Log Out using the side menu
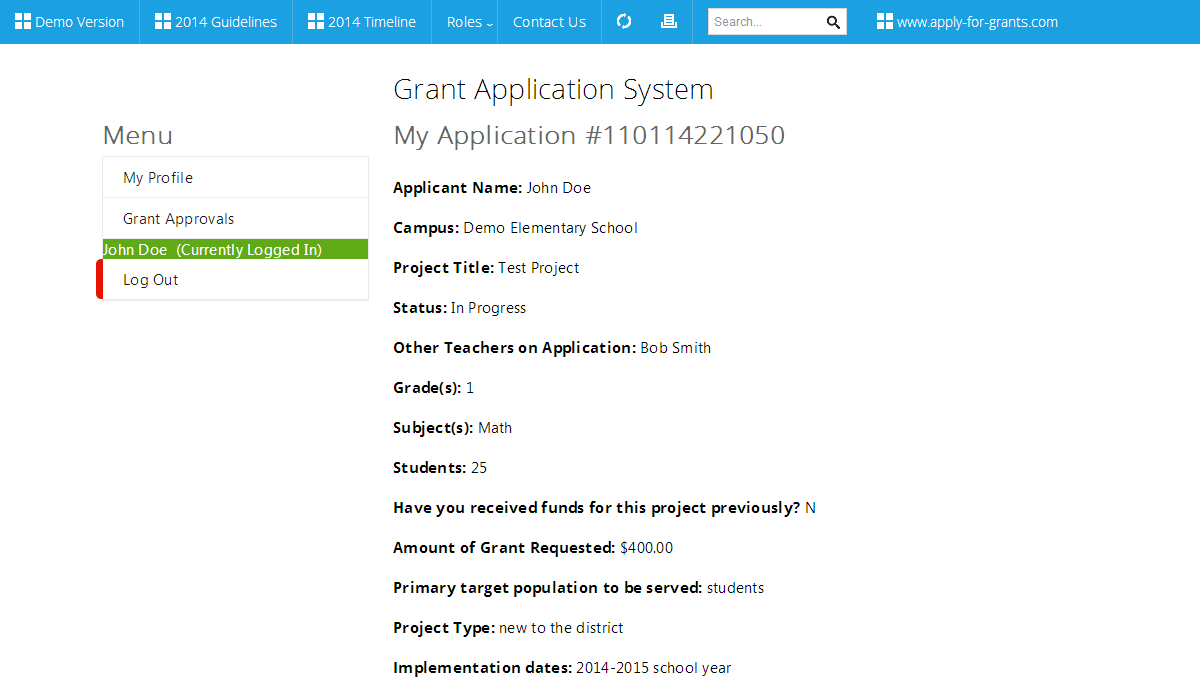The height and width of the screenshot is (686, 1200). point(151,280)
